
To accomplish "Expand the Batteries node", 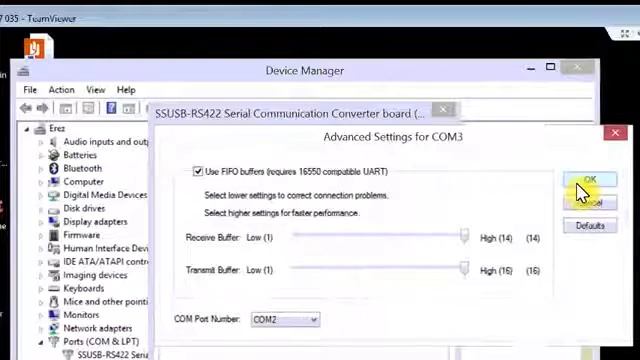I will [x=41, y=156].
